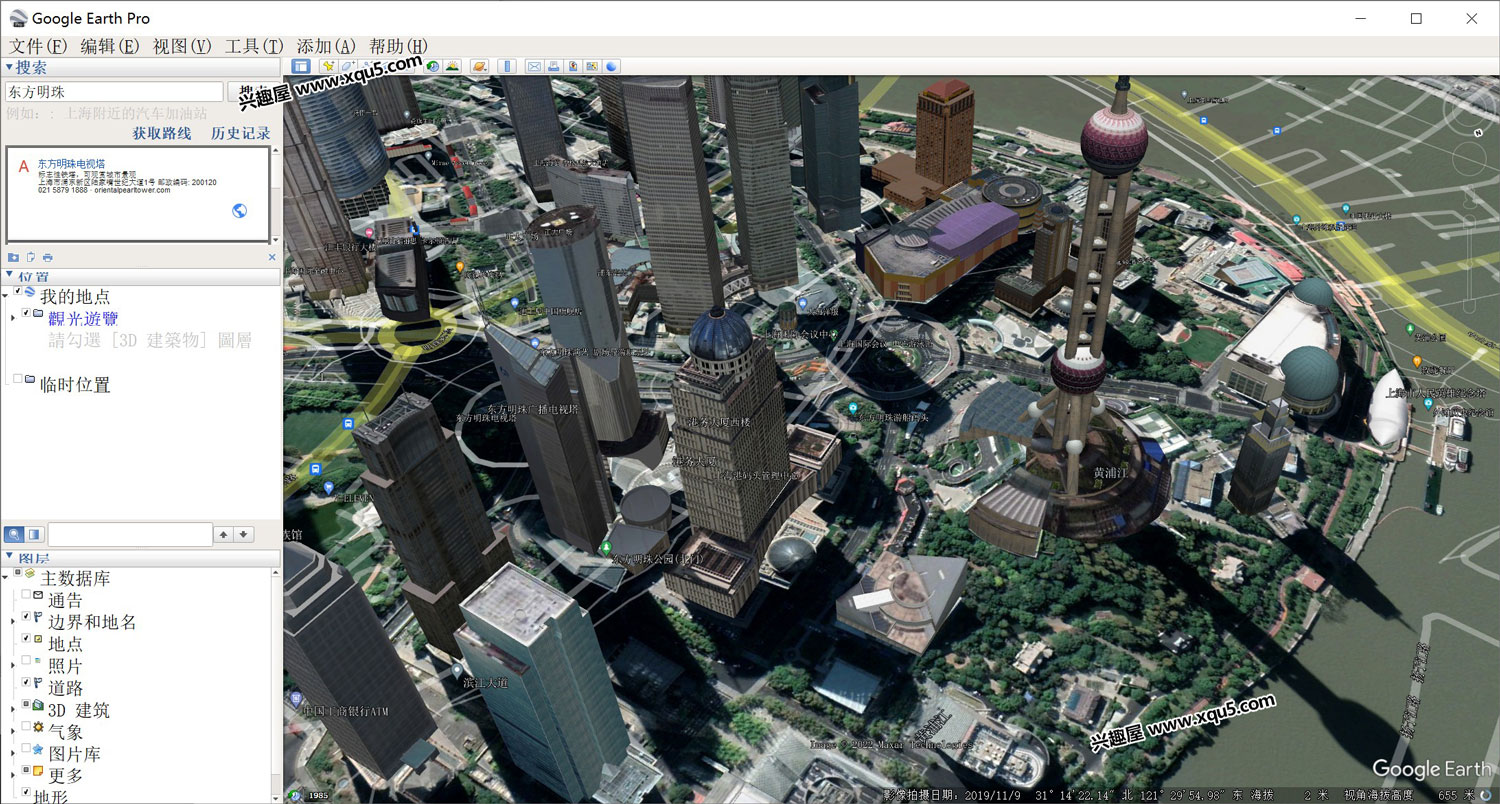The height and width of the screenshot is (804, 1500).
Task: Click the add folder icon below search results
Action: [13, 257]
